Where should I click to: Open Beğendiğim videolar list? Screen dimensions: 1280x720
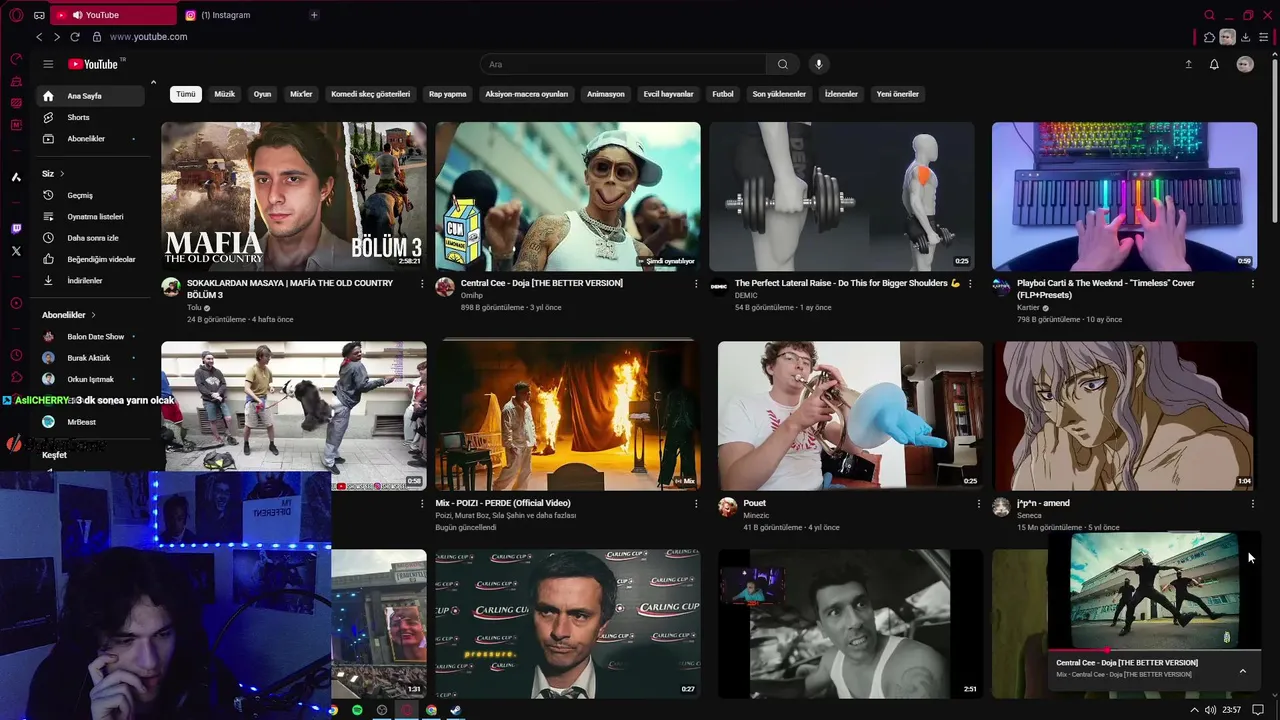tap(90, 259)
